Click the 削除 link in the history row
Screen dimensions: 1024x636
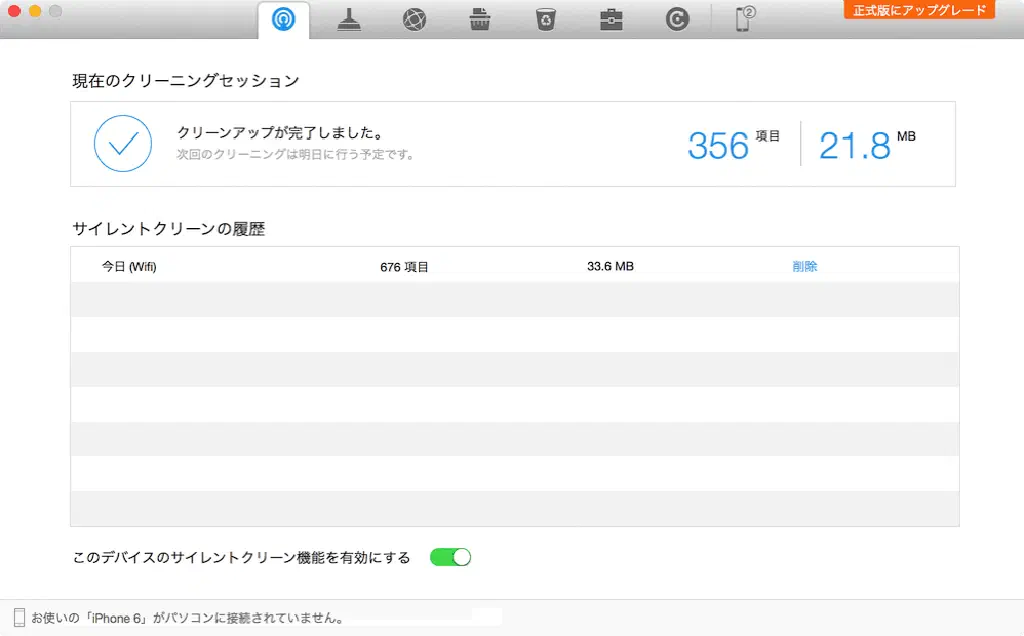pyautogui.click(x=805, y=267)
